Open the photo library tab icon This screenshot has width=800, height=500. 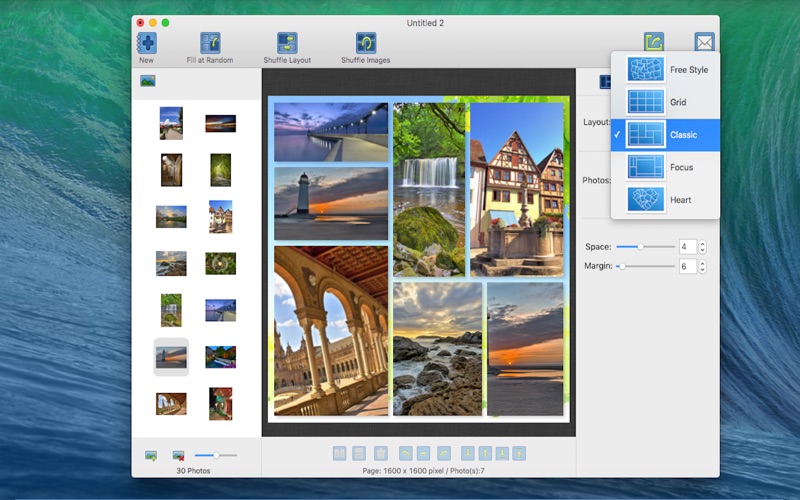tap(148, 81)
